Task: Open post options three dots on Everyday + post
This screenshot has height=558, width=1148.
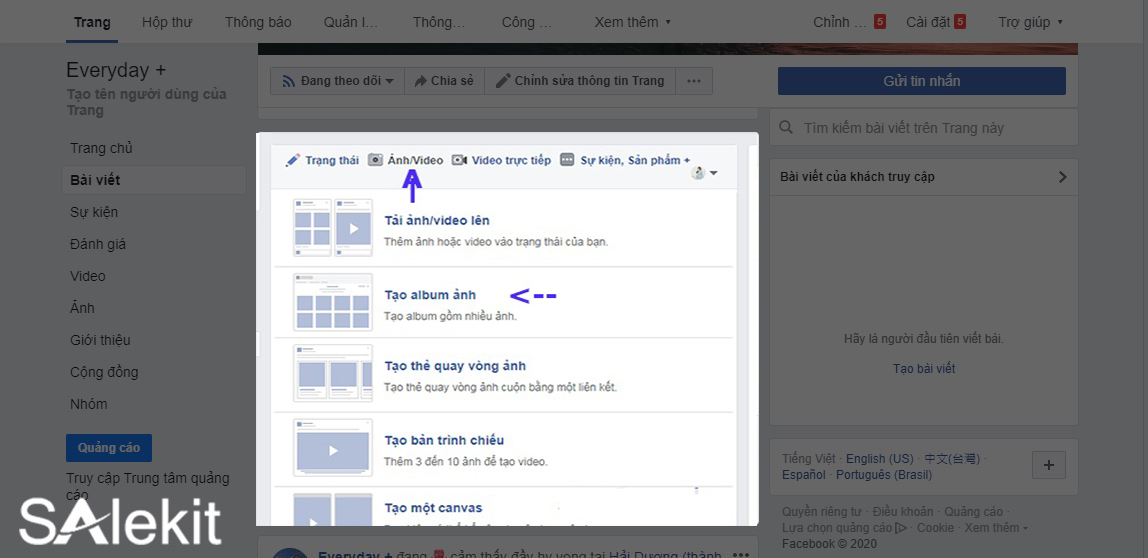Action: pyautogui.click(x=741, y=554)
